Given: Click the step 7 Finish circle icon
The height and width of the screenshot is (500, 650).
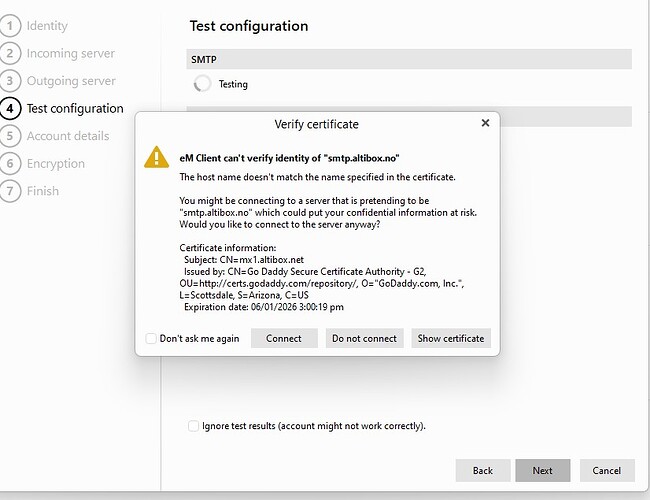Looking at the screenshot, I should coord(10,191).
